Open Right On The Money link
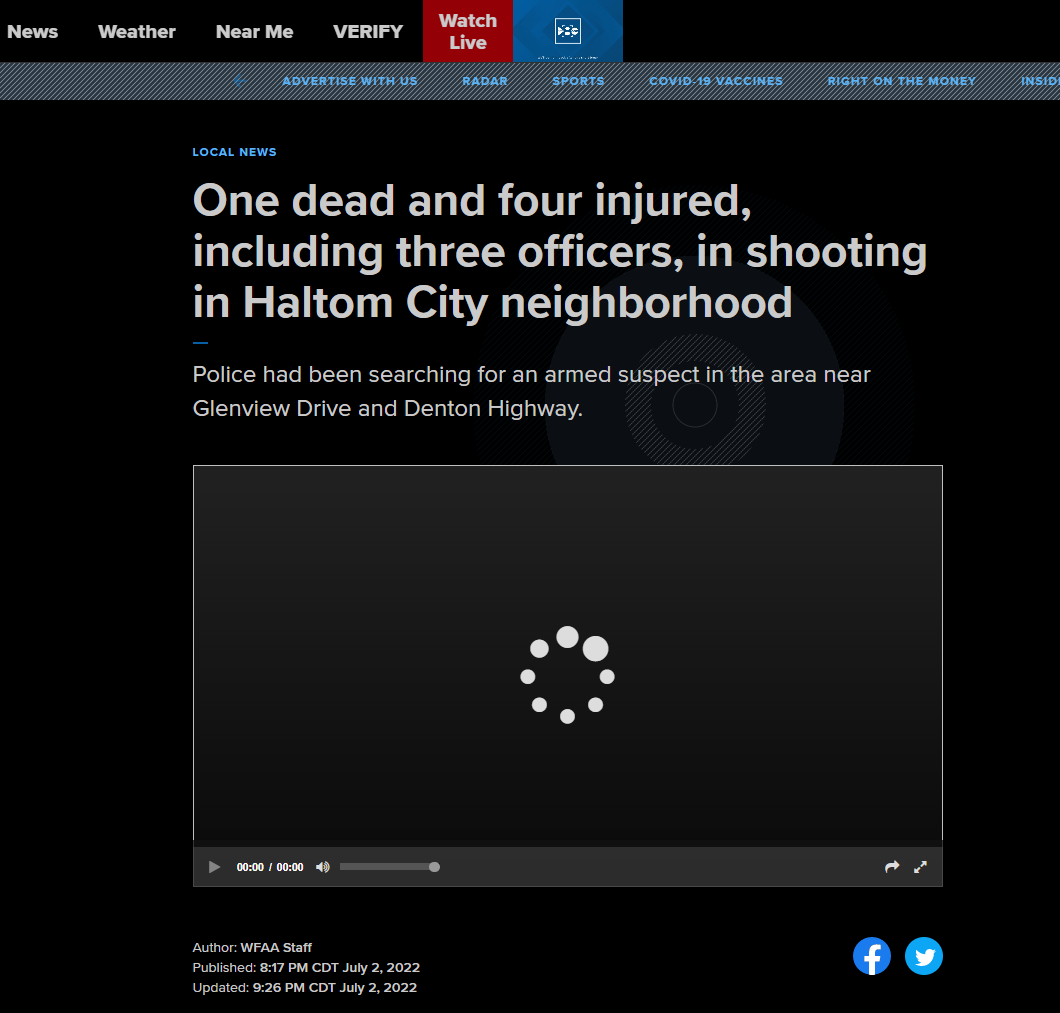1060x1013 pixels. (x=901, y=81)
